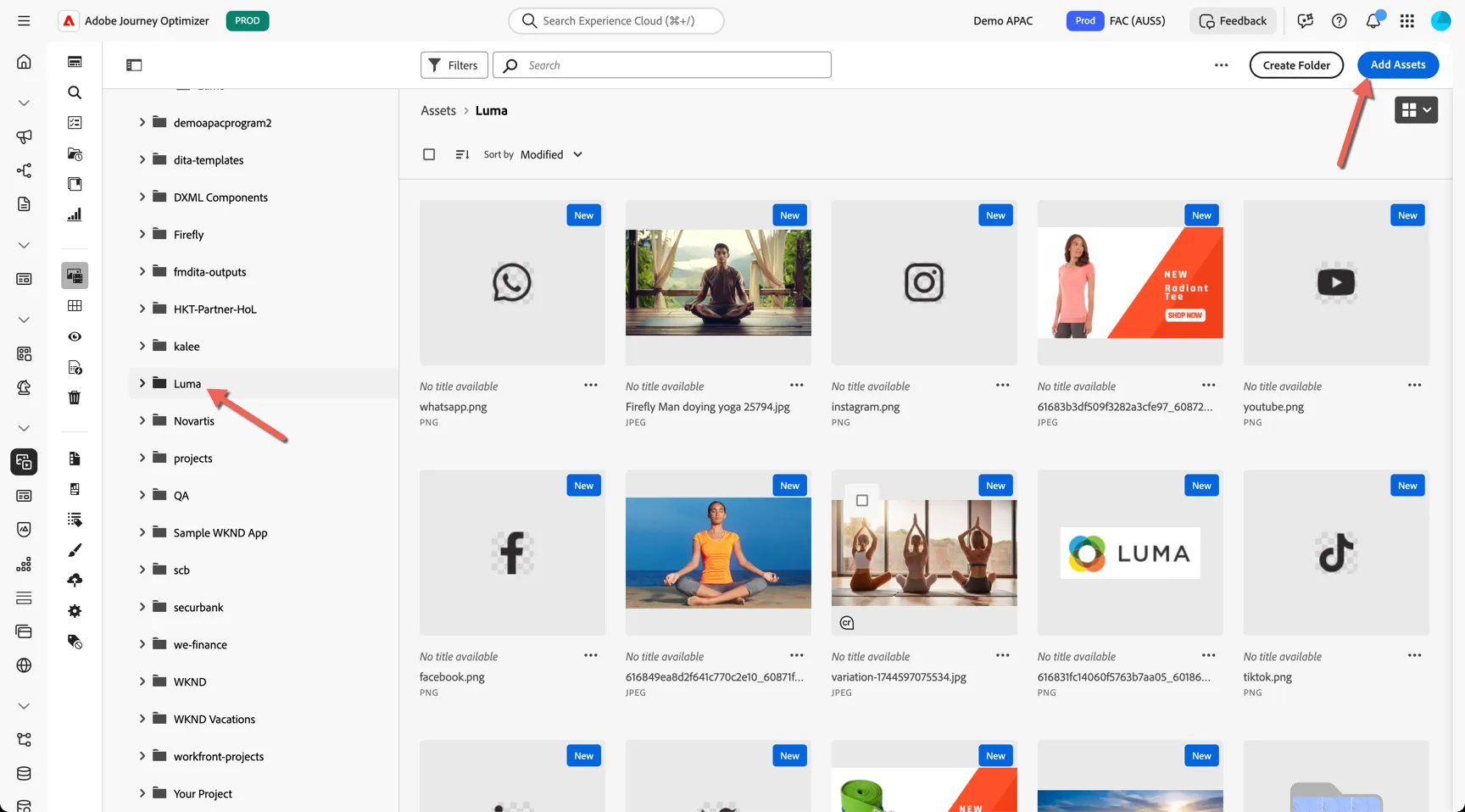Click the Create Folder button

[1296, 65]
